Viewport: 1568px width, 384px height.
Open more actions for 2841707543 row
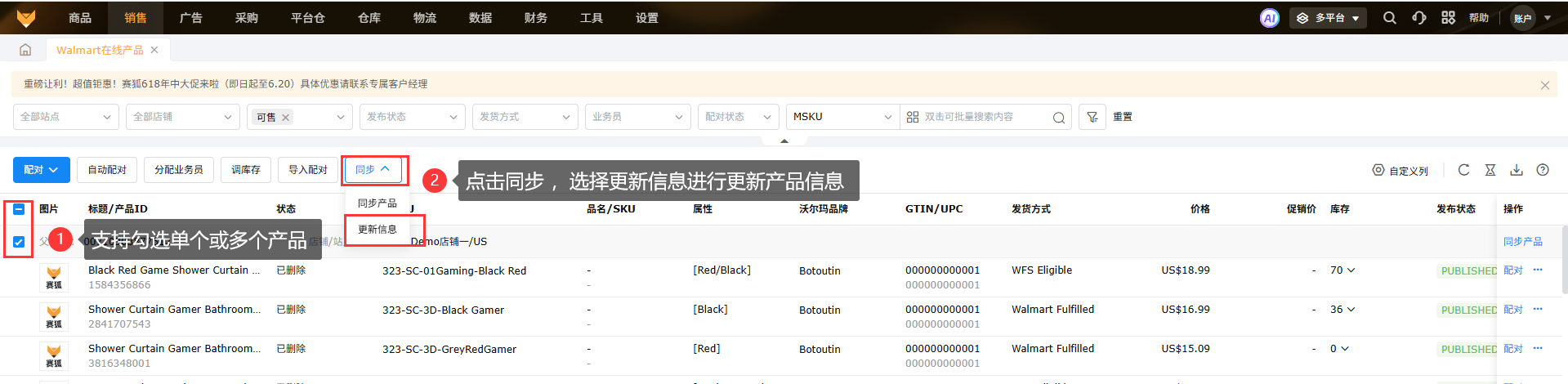coord(1538,310)
